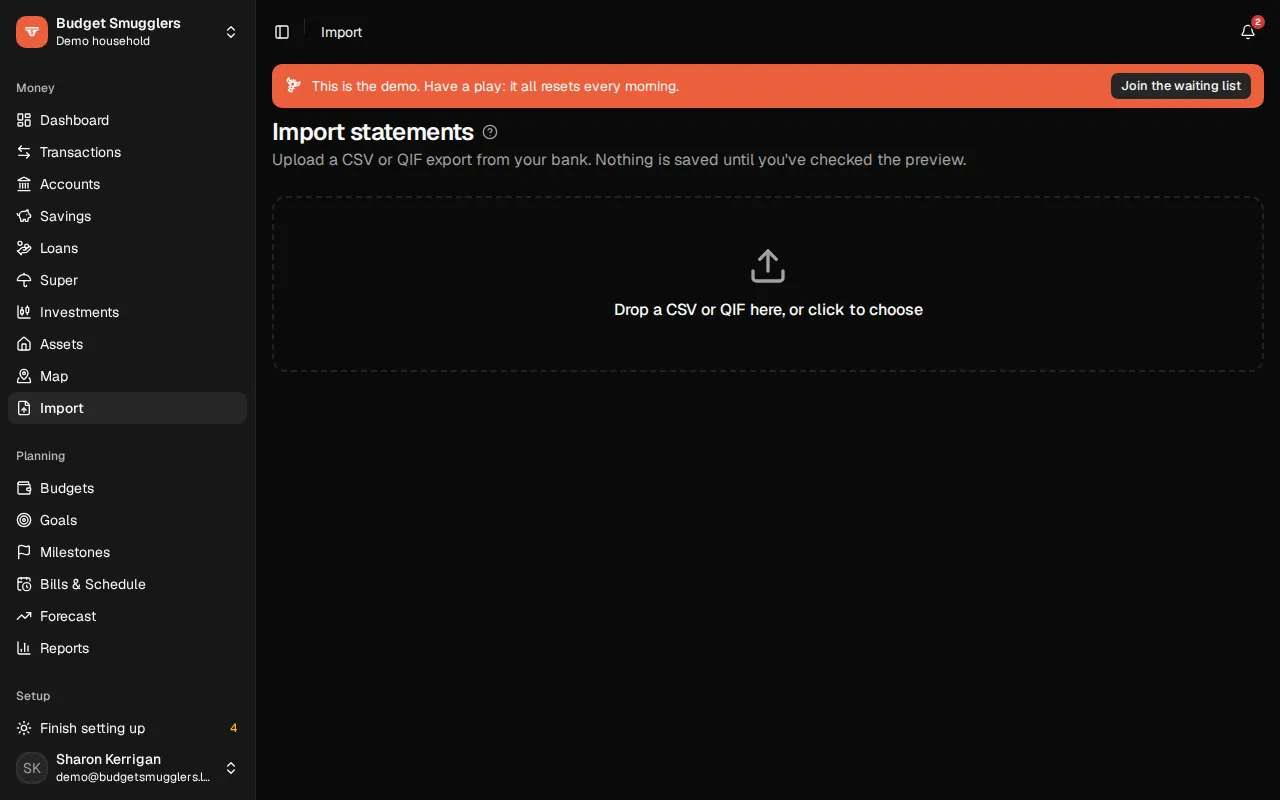Image resolution: width=1280 pixels, height=800 pixels.
Task: Expand the Sharon Kerrigan account menu
Action: 231,768
